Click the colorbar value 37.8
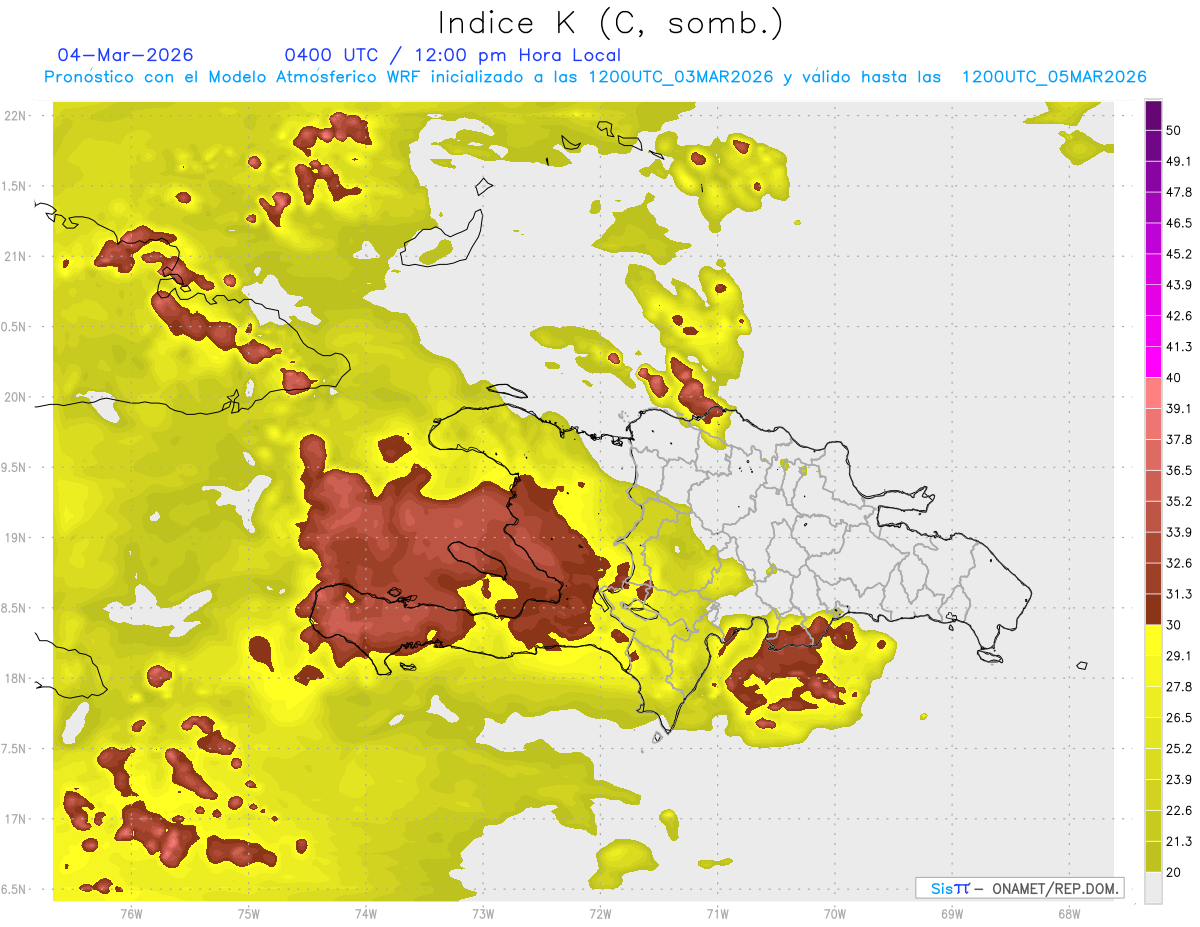The image size is (1200, 927). (1179, 439)
